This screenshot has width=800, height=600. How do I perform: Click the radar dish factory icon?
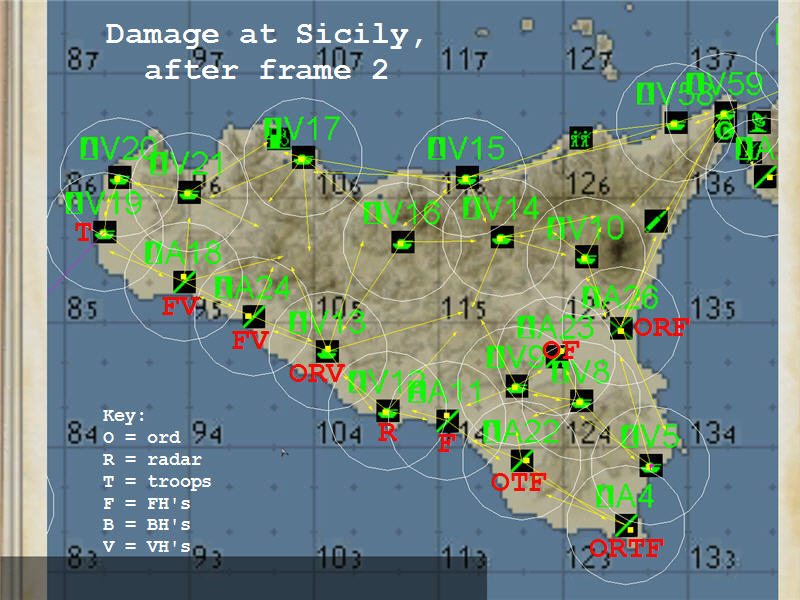click(x=760, y=122)
